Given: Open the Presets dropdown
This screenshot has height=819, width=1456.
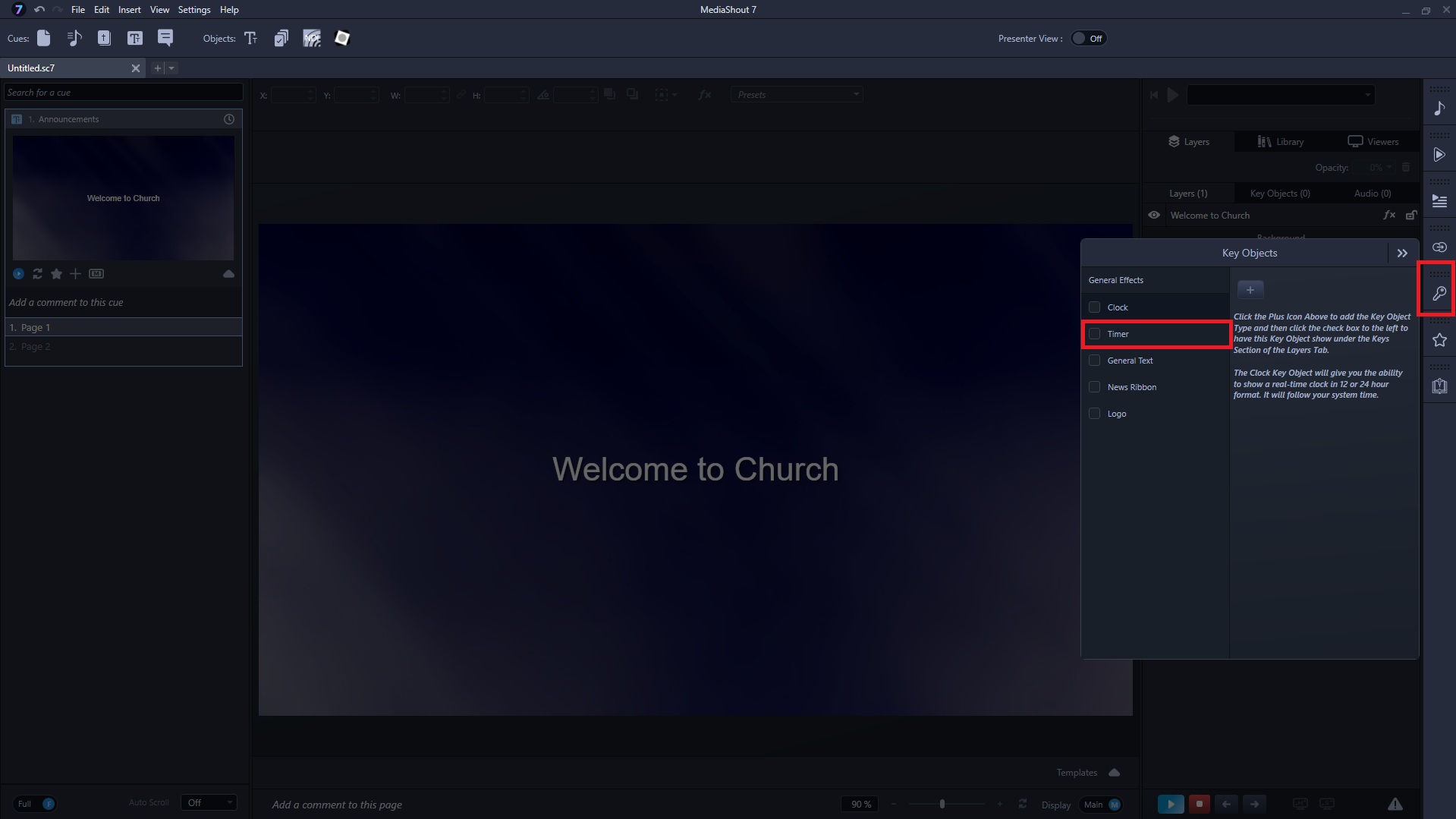Looking at the screenshot, I should [797, 95].
